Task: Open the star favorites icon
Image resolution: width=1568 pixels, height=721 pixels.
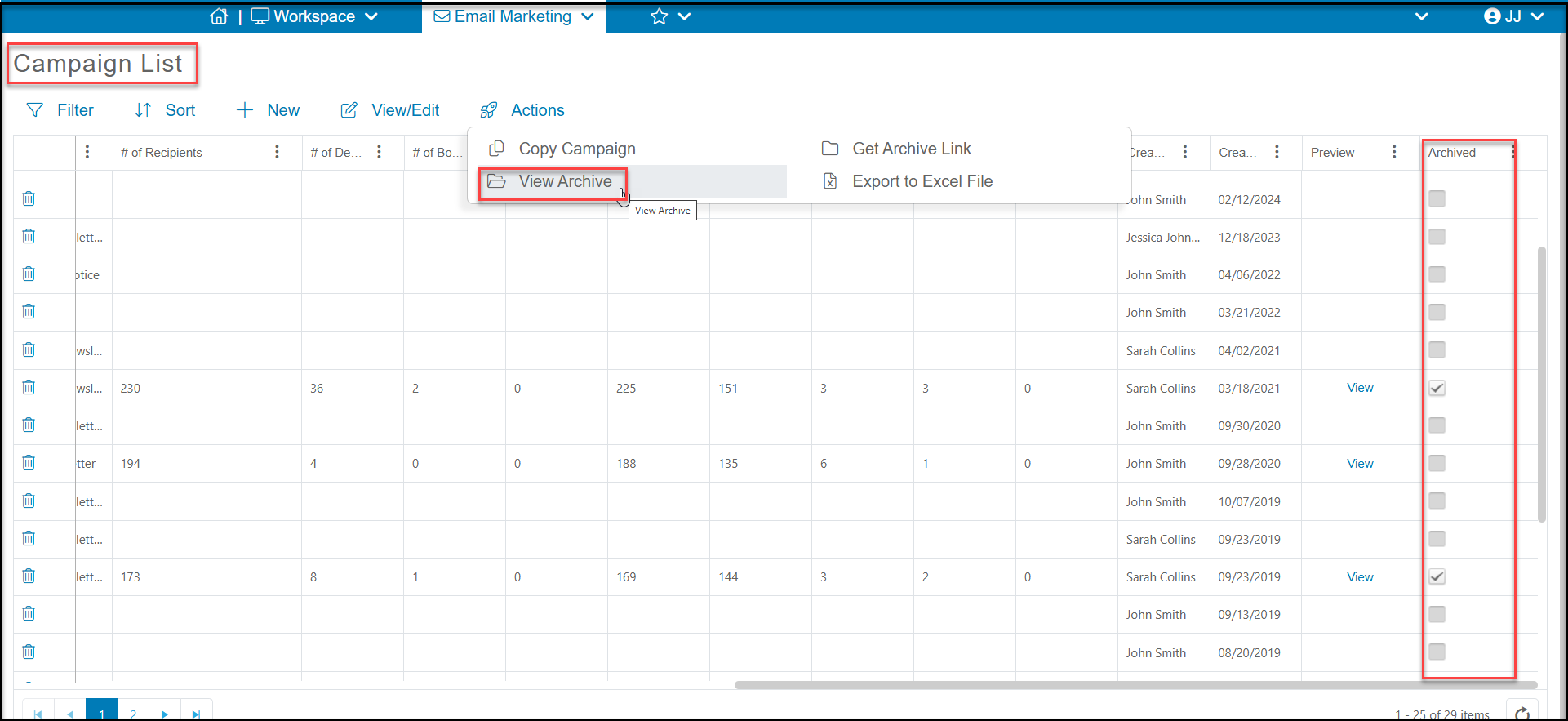Action: click(659, 16)
